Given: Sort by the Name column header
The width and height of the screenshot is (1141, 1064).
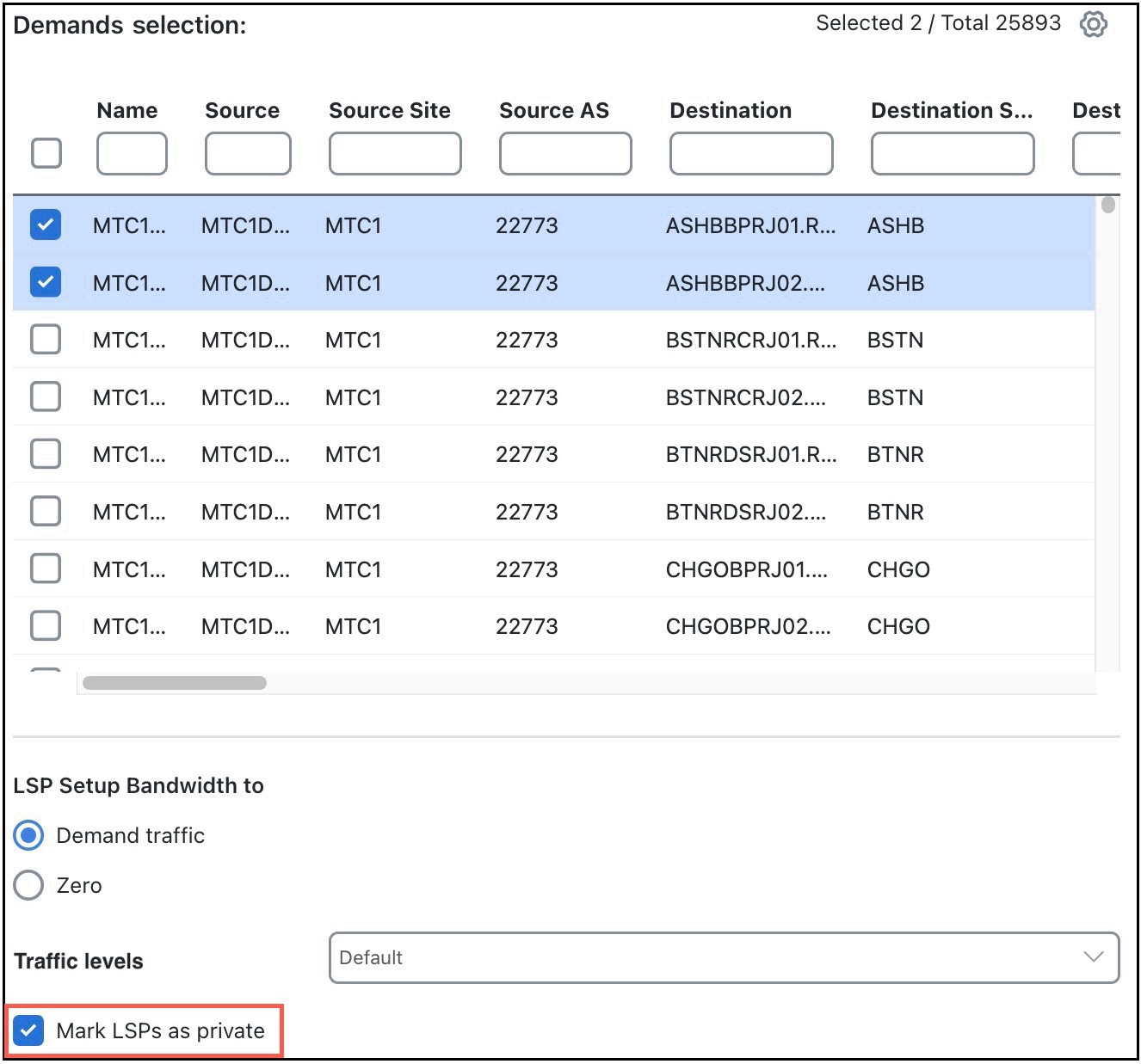Looking at the screenshot, I should click(127, 110).
